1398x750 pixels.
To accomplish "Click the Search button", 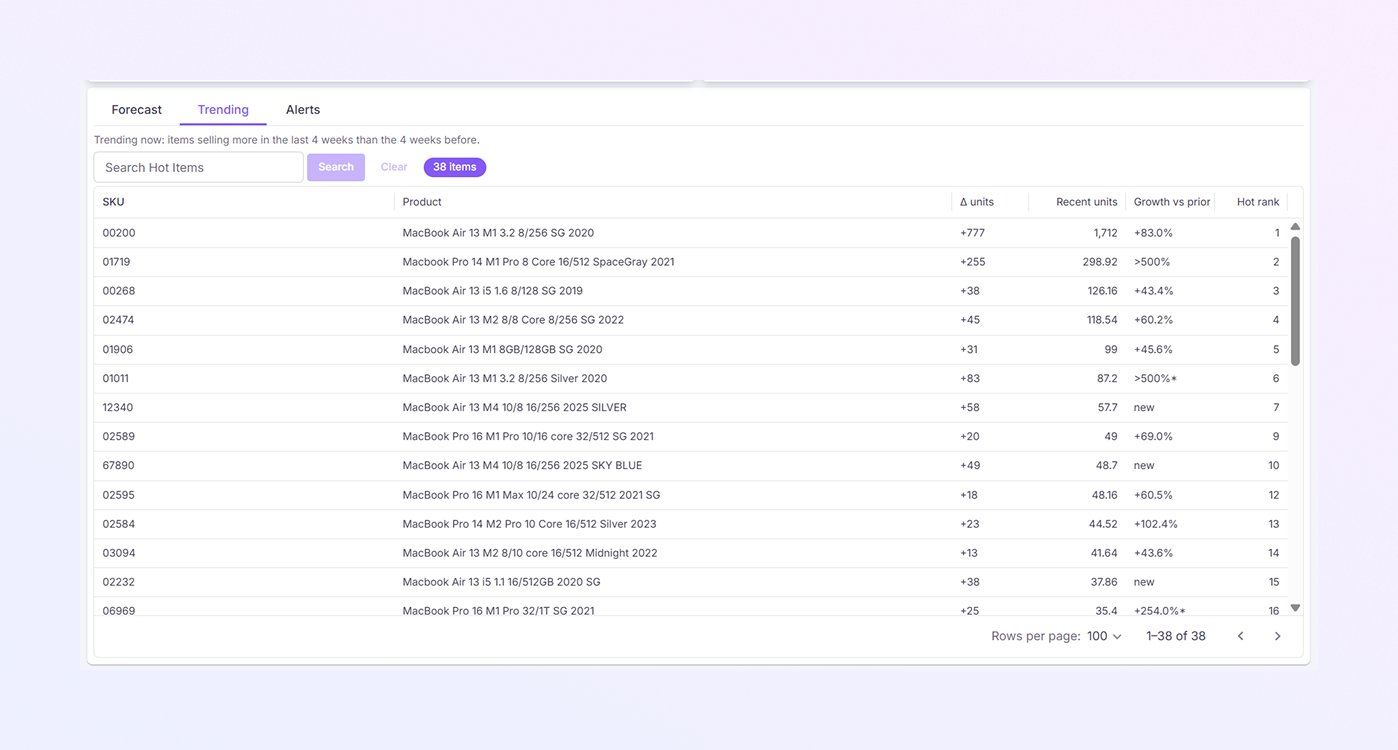I will tap(336, 167).
